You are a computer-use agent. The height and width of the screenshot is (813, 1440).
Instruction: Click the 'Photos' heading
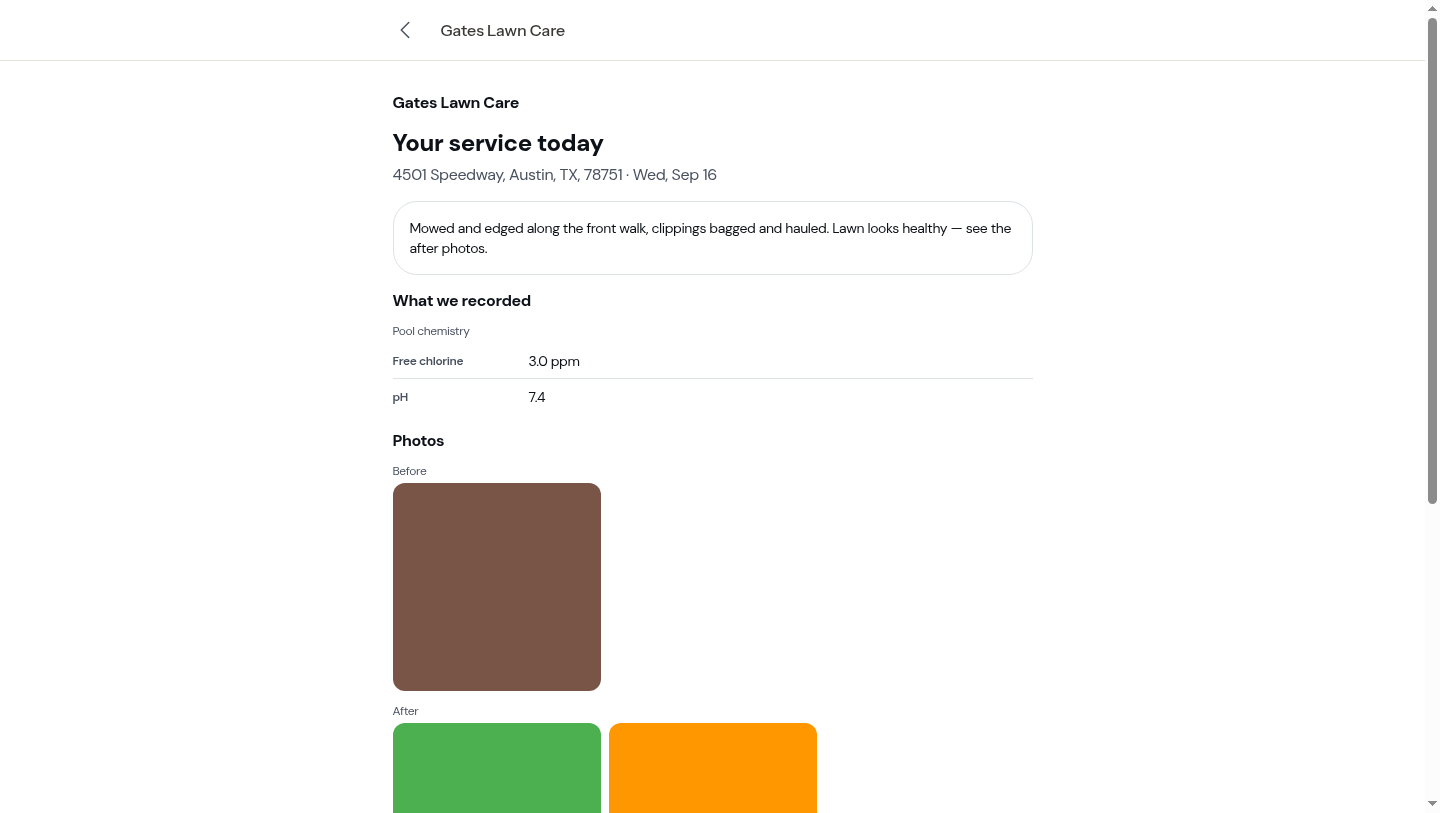[x=418, y=441]
